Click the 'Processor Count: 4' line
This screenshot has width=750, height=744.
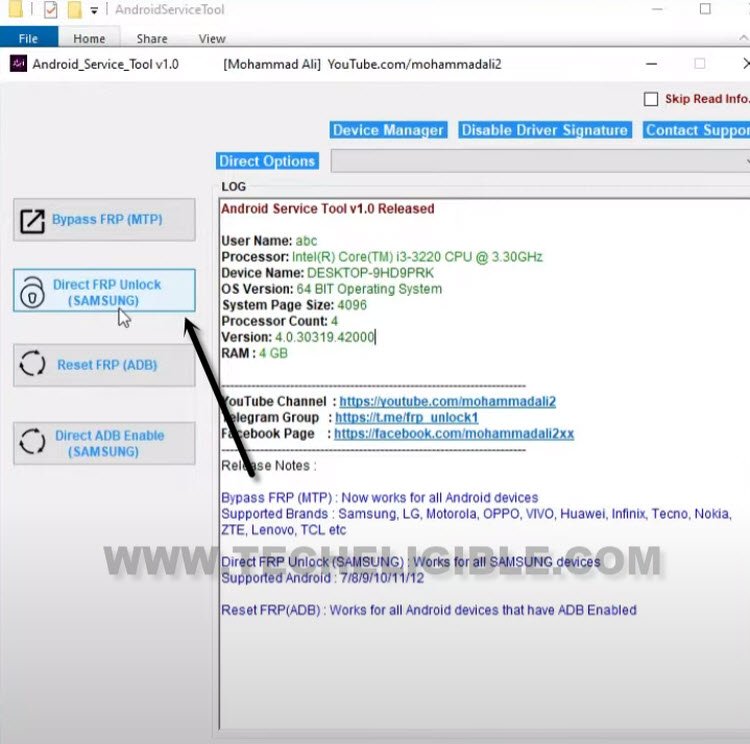[x=279, y=321]
